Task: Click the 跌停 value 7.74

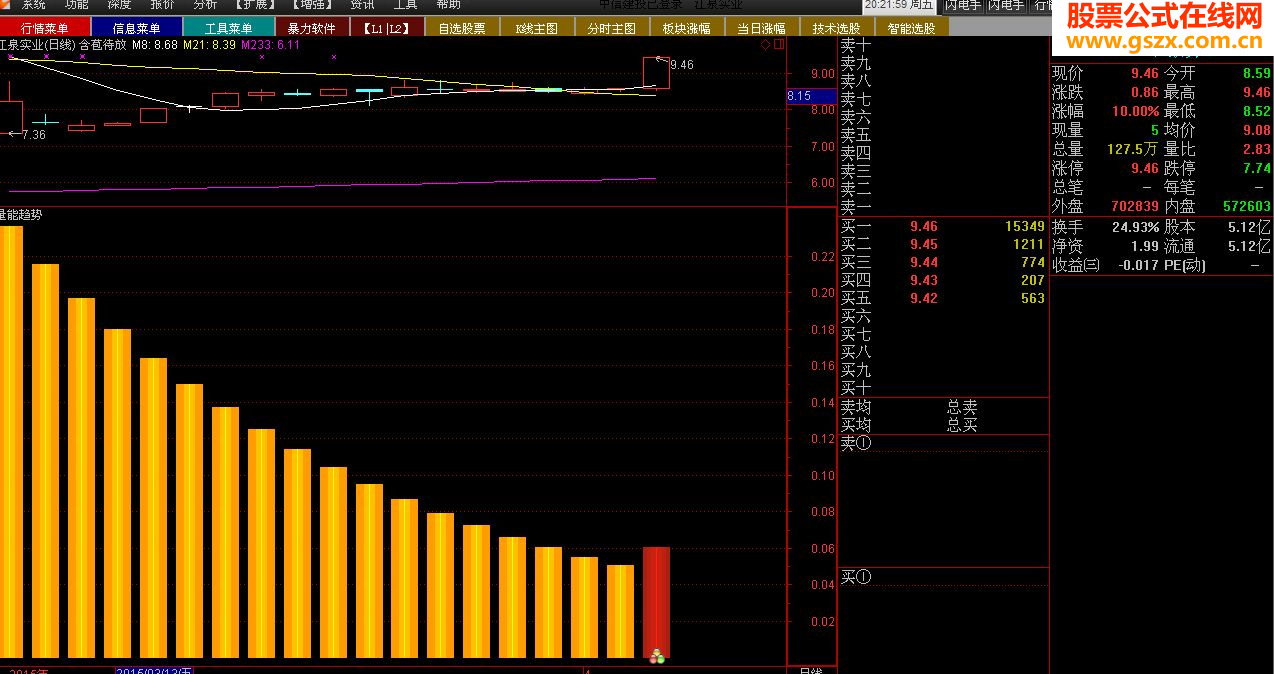Action: tap(1257, 168)
